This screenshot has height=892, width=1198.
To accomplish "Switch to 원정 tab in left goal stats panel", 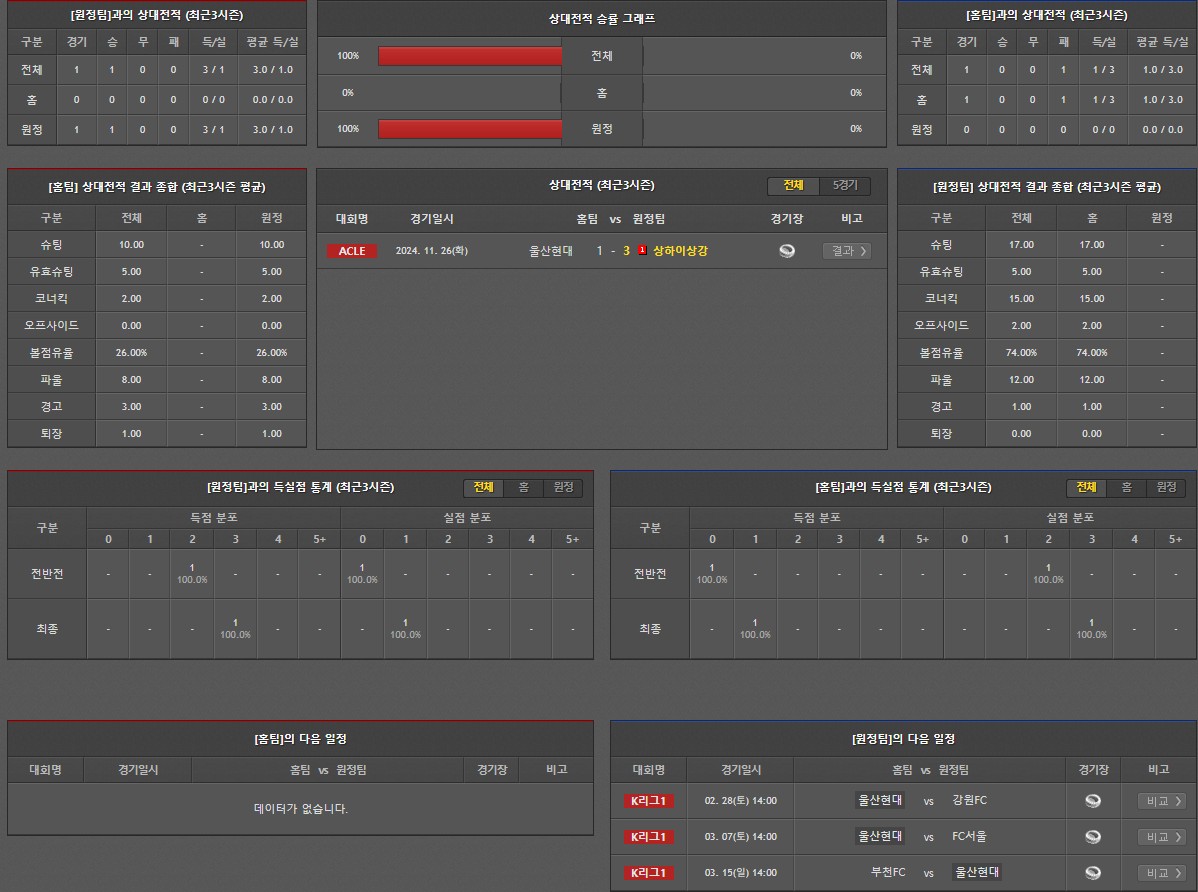I will pyautogui.click(x=563, y=488).
